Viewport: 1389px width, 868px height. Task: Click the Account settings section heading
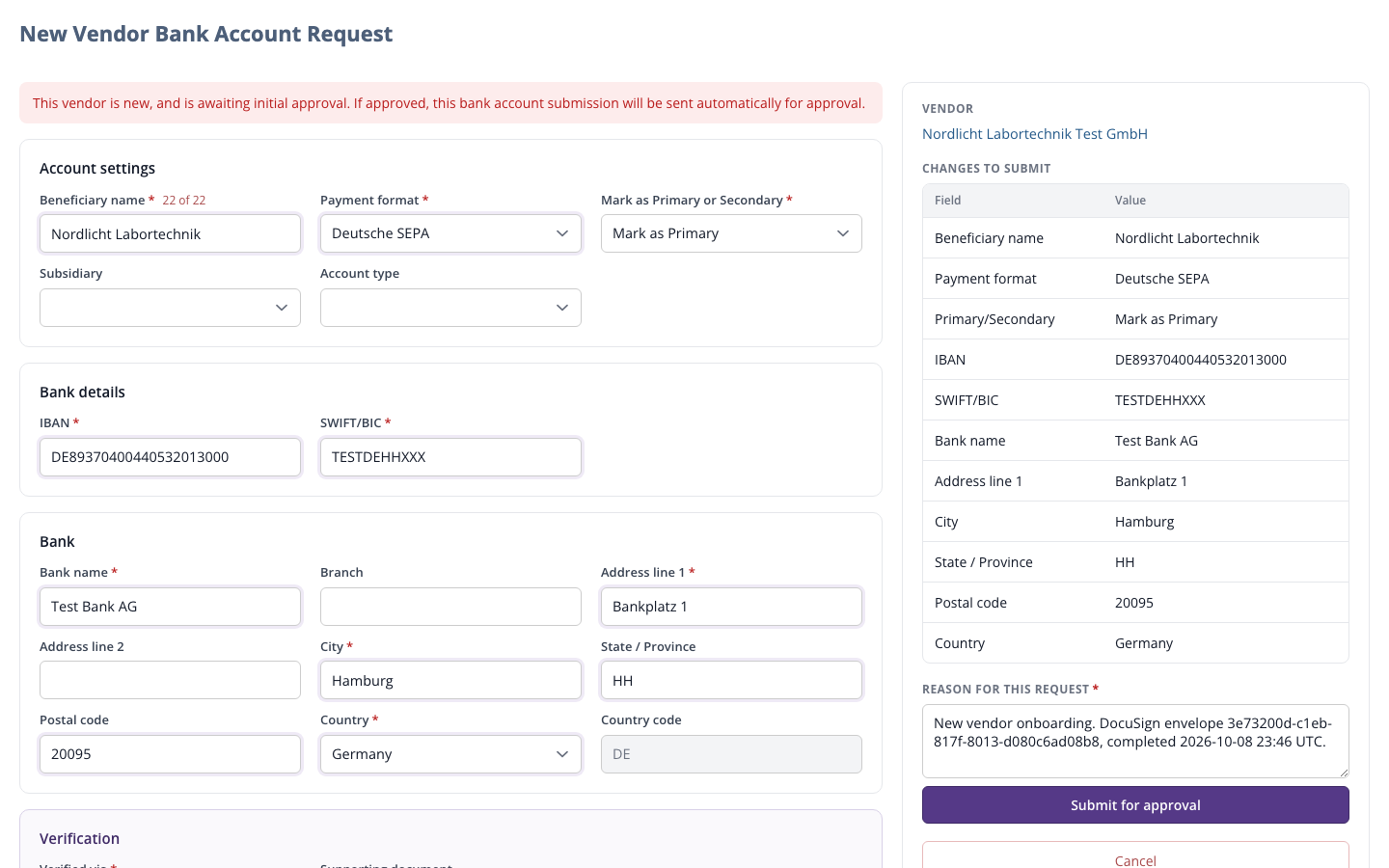(97, 169)
